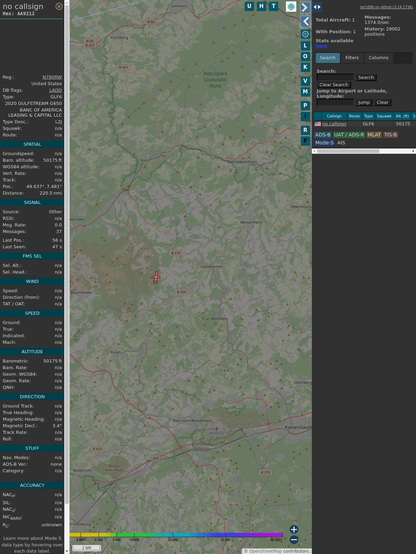Sort table by Squawk column header
This screenshot has height=554, width=416.
(384, 116)
